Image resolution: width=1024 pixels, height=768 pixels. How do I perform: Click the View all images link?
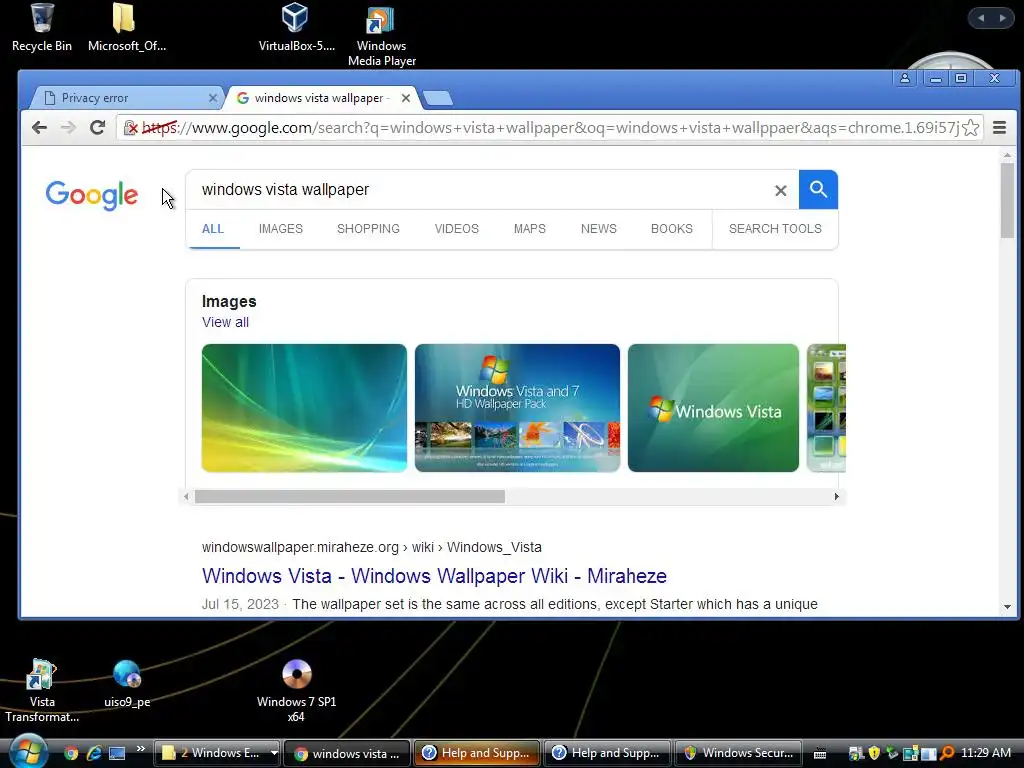coord(225,322)
